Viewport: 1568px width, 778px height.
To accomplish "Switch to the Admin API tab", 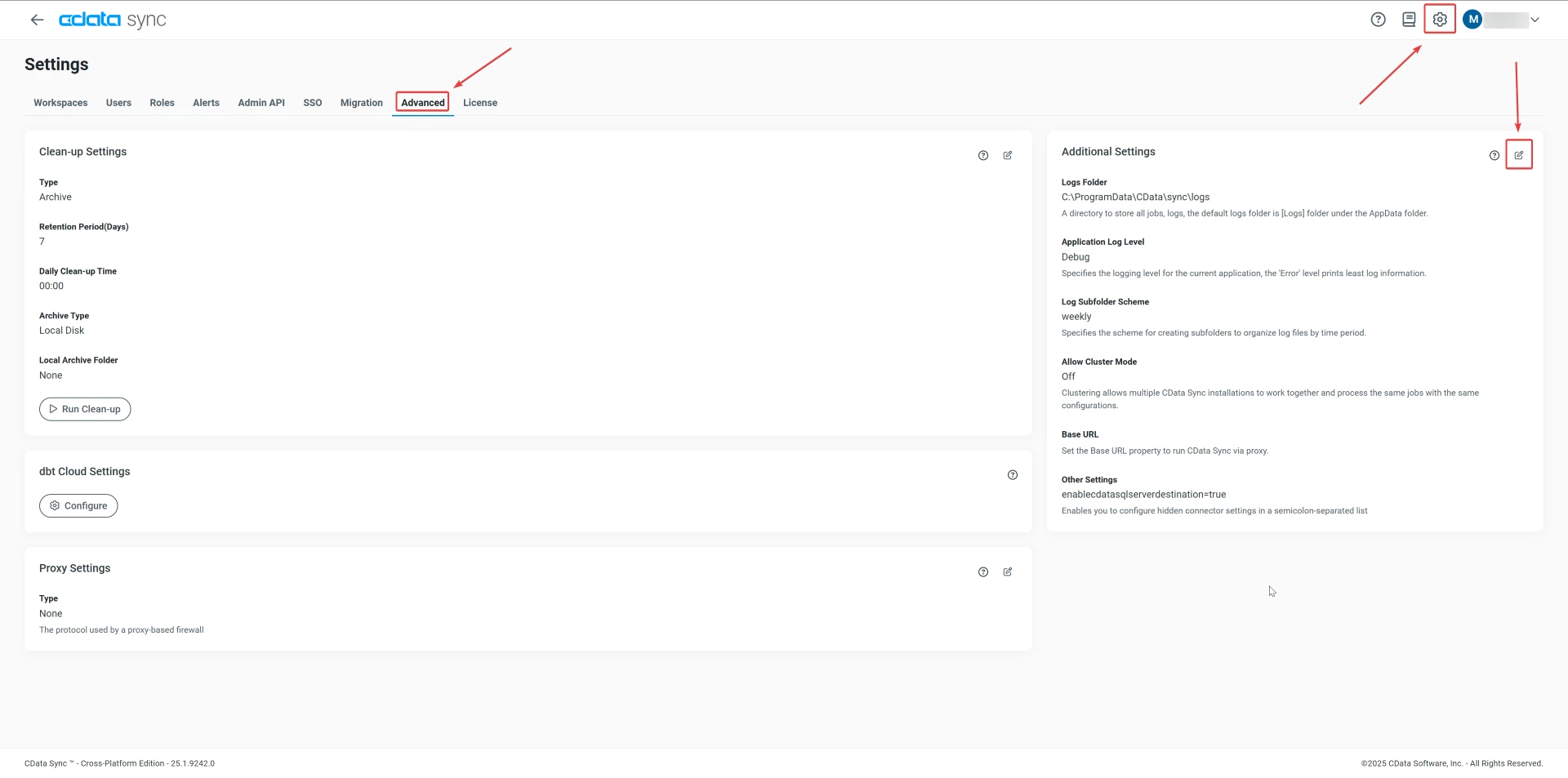I will [261, 103].
